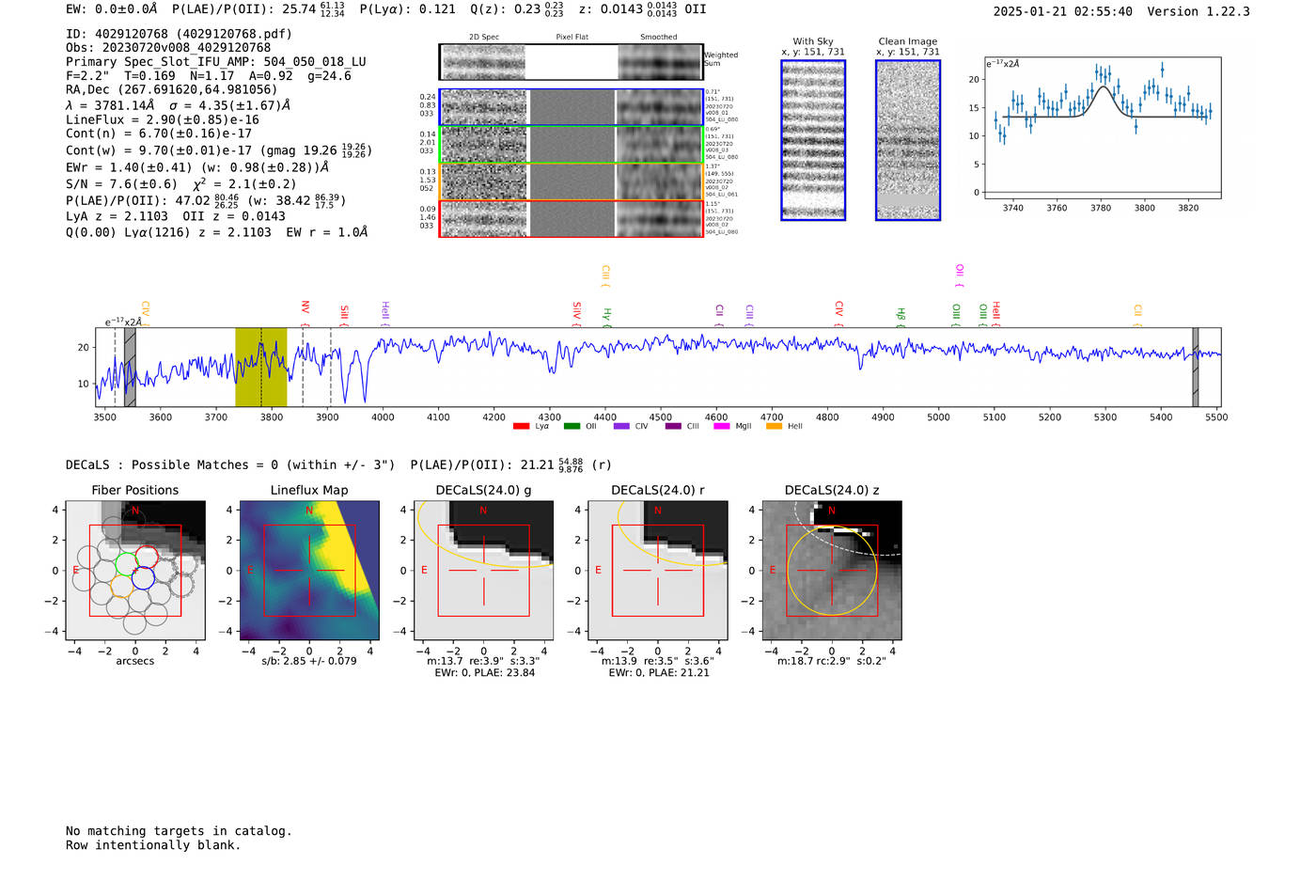
Task: Select the ID 4029120768 text line
Action: (179, 34)
